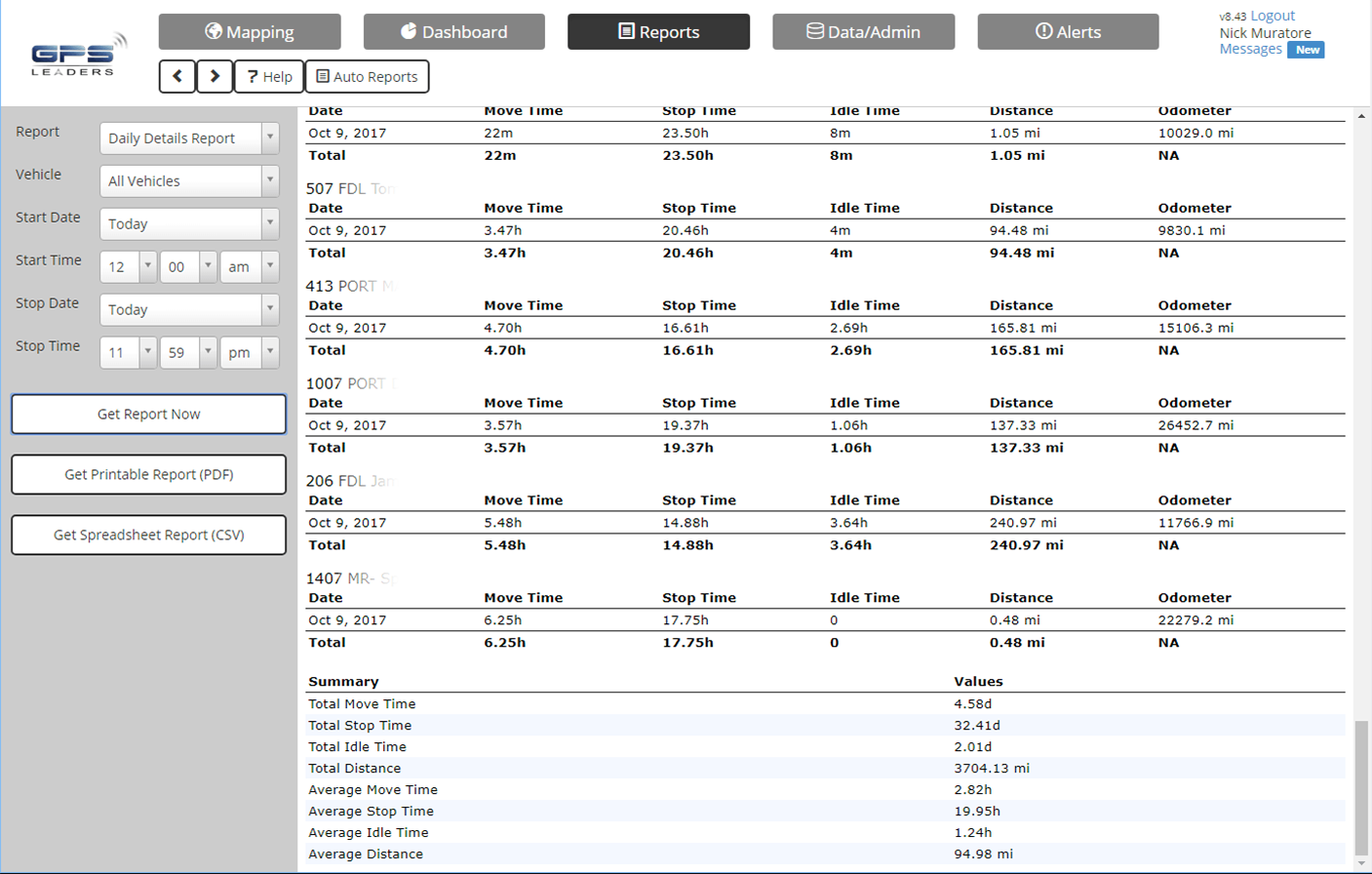The width and height of the screenshot is (1372, 874).
Task: Click the Summary table header
Action: pyautogui.click(x=343, y=682)
